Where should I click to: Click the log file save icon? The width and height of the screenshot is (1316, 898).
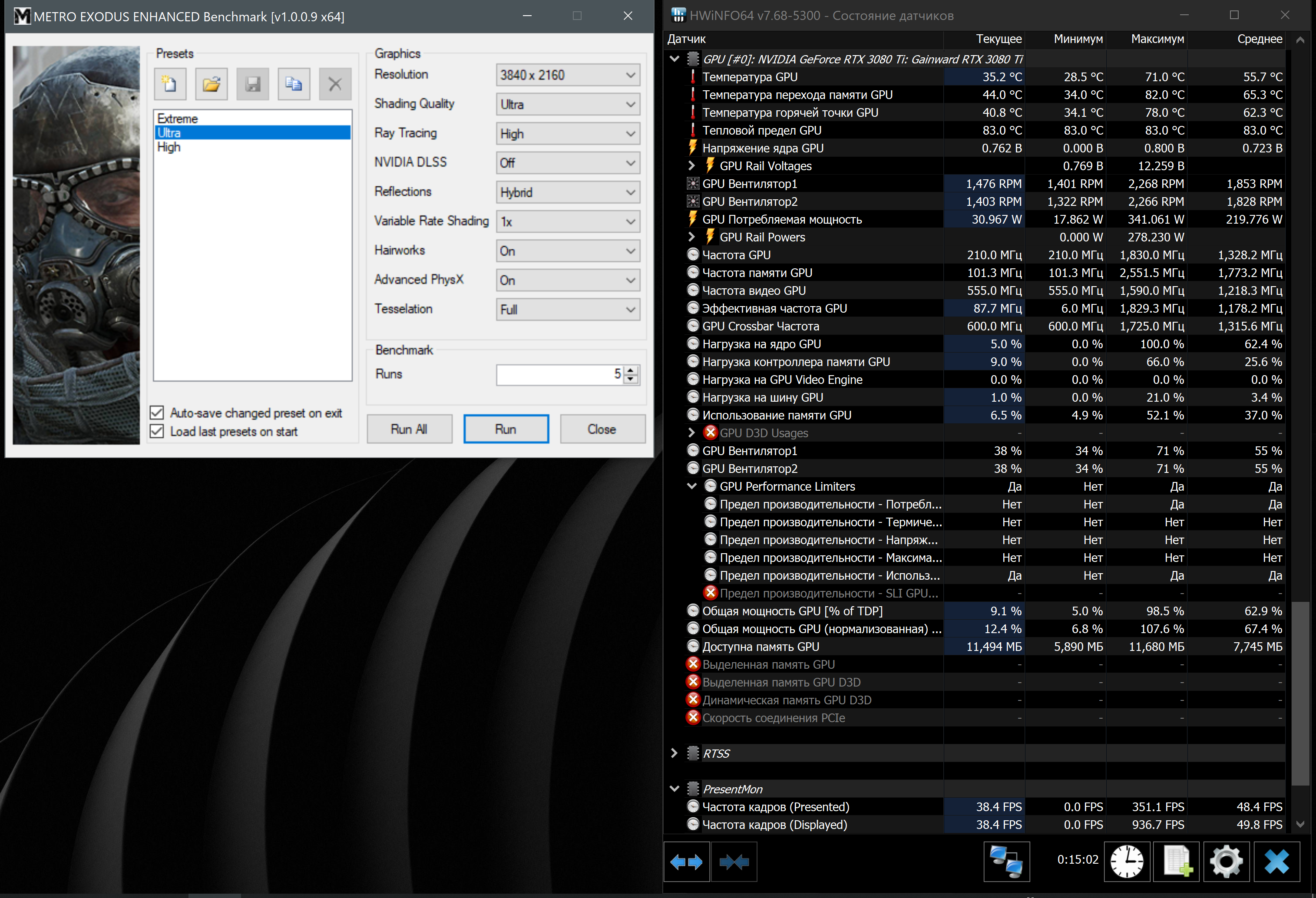click(x=1177, y=862)
